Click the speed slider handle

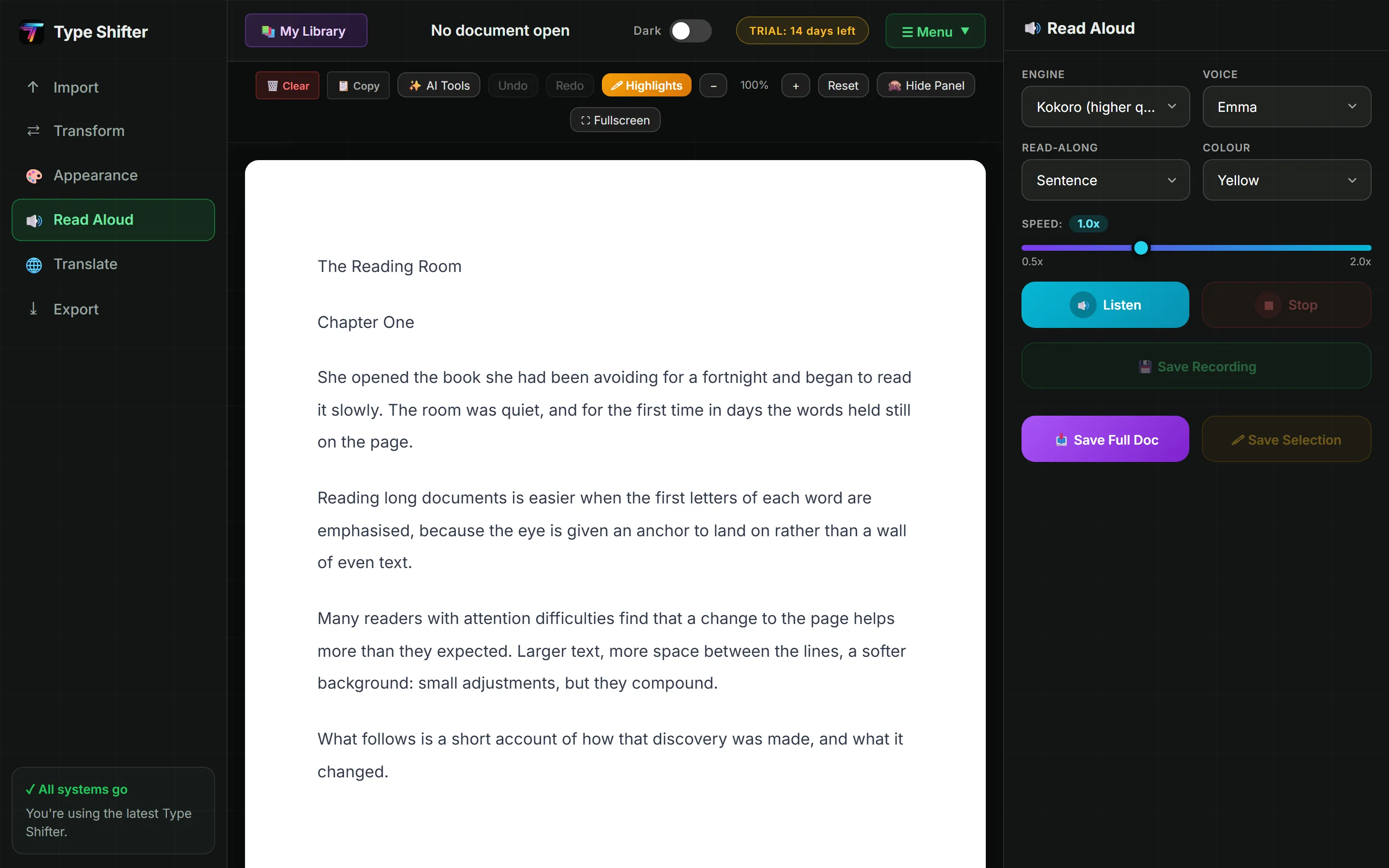tap(1141, 247)
